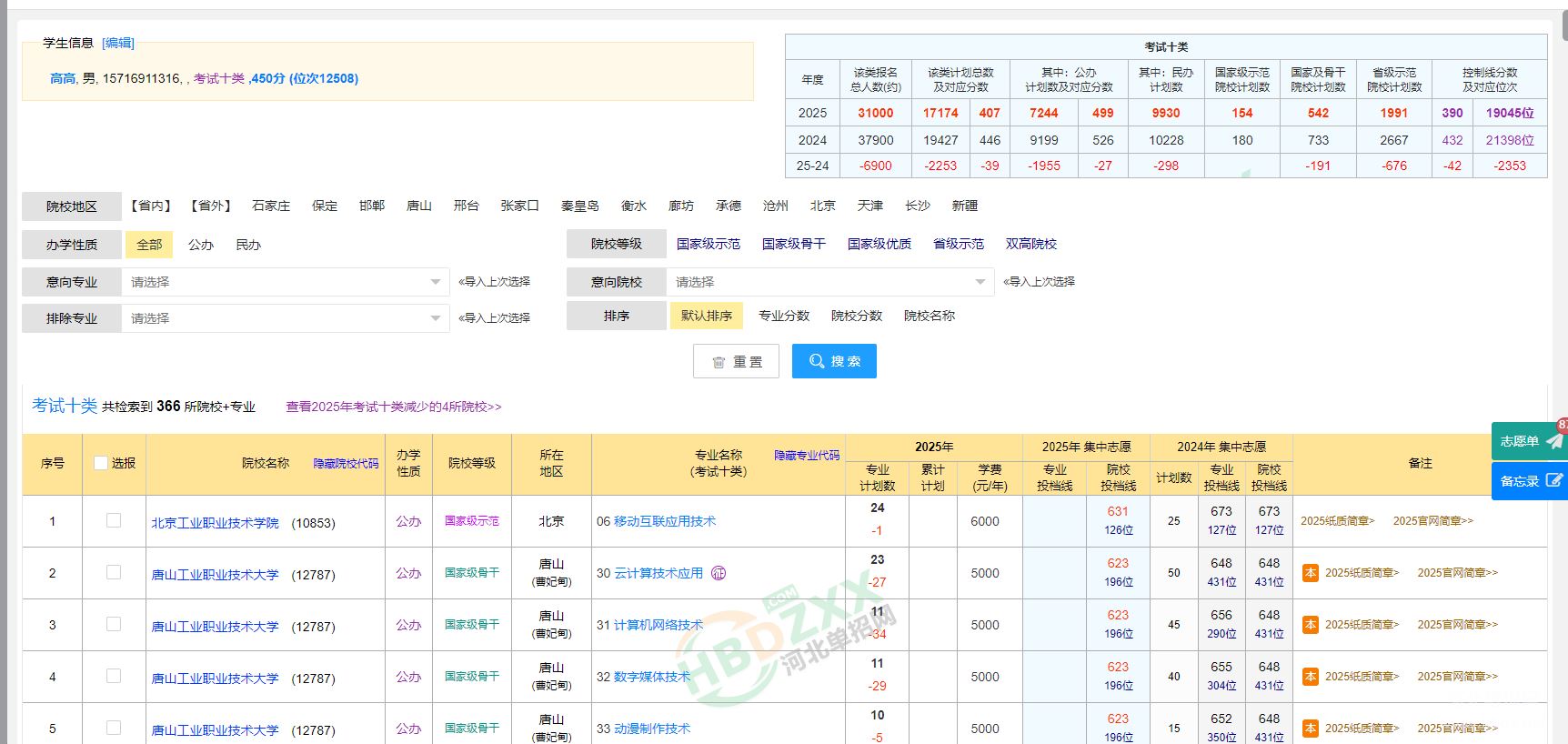Toggle the 选报 header checkbox

pyautogui.click(x=101, y=463)
